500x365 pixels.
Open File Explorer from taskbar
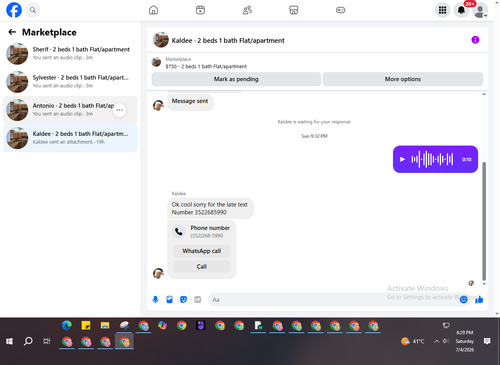point(105,325)
